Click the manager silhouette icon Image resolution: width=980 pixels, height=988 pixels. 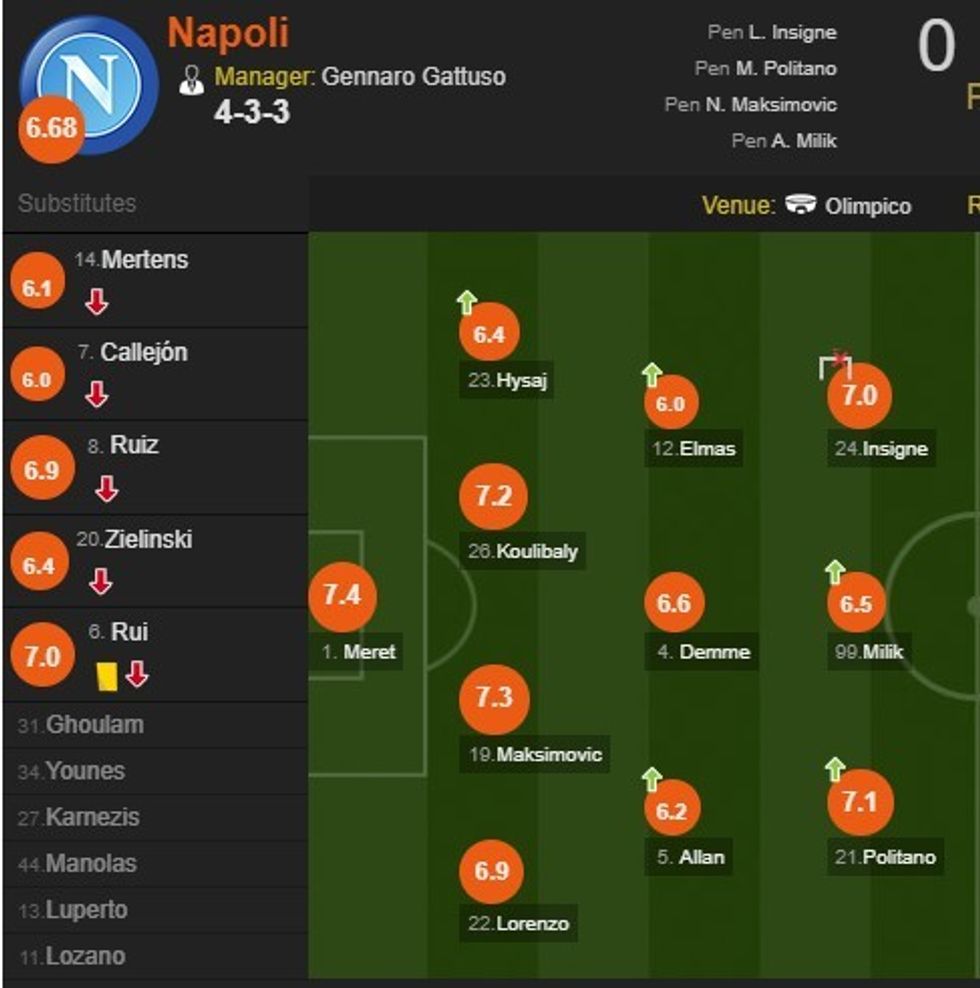[x=191, y=80]
